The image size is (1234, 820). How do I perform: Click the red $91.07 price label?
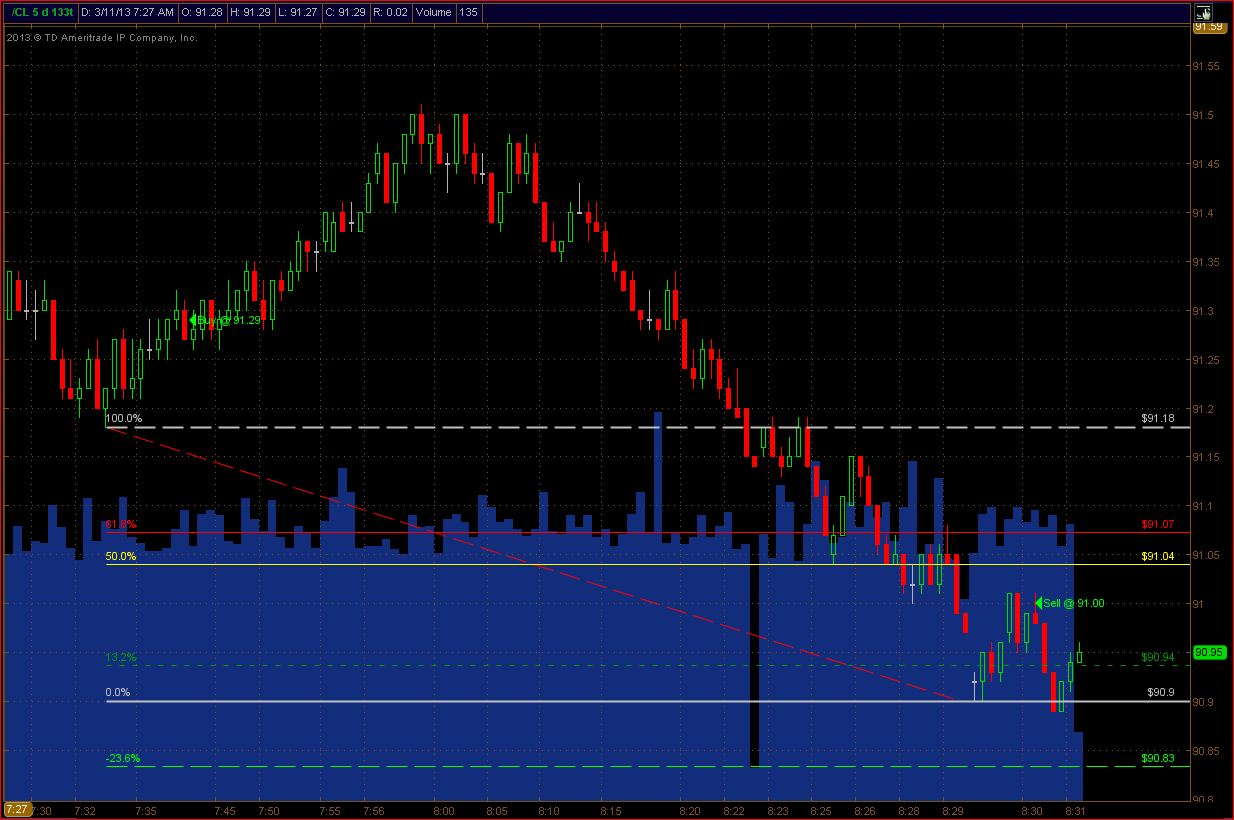pos(1158,524)
